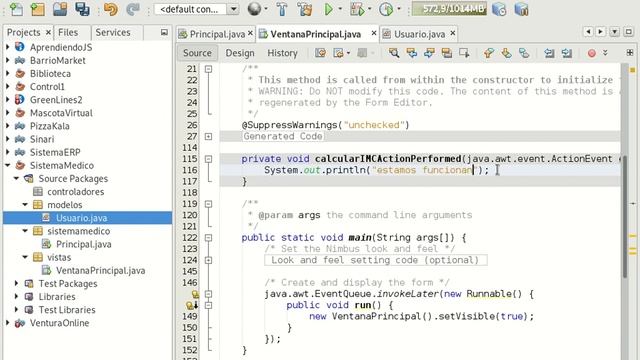The width and height of the screenshot is (640, 360).
Task: Create a new file from toolbar
Action: point(16,9)
